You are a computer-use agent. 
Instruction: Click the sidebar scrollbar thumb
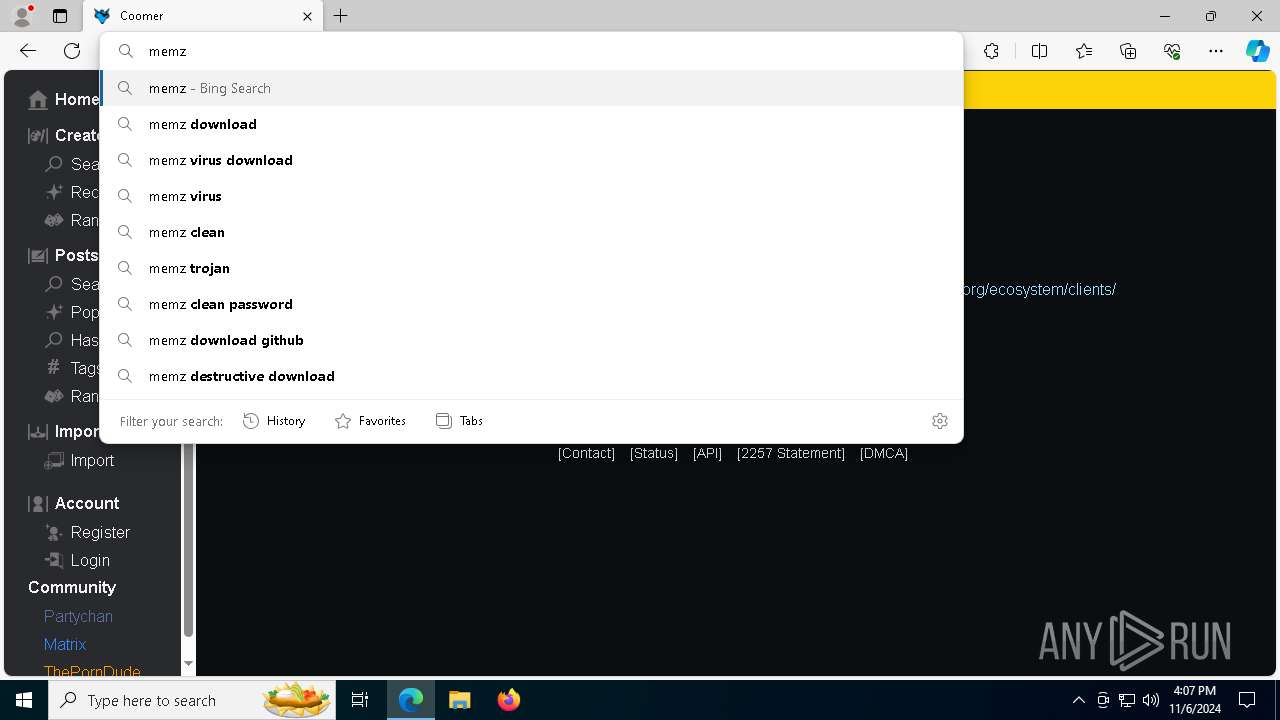tap(188, 540)
